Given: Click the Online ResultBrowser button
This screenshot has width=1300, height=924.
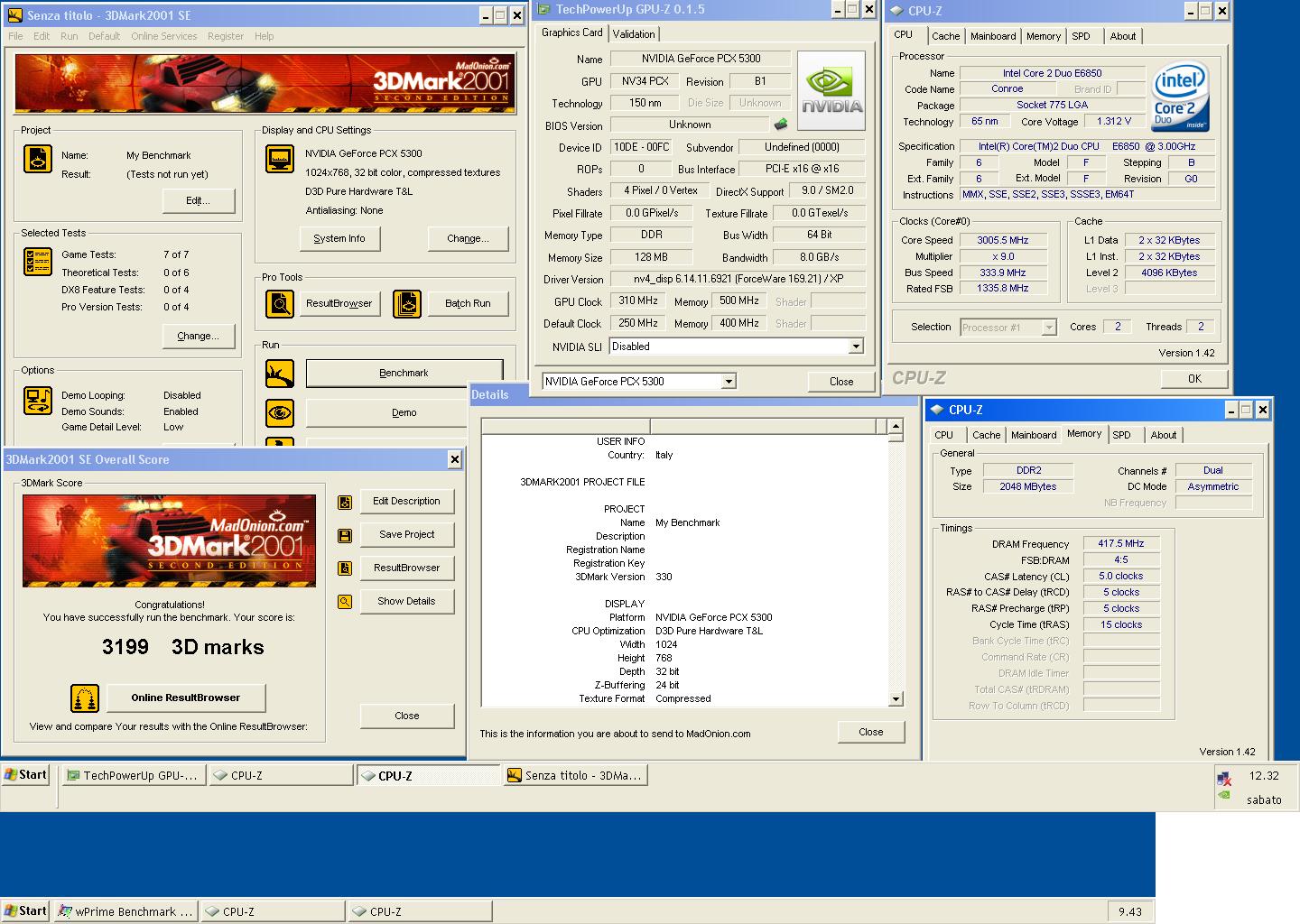Looking at the screenshot, I should coord(186,698).
